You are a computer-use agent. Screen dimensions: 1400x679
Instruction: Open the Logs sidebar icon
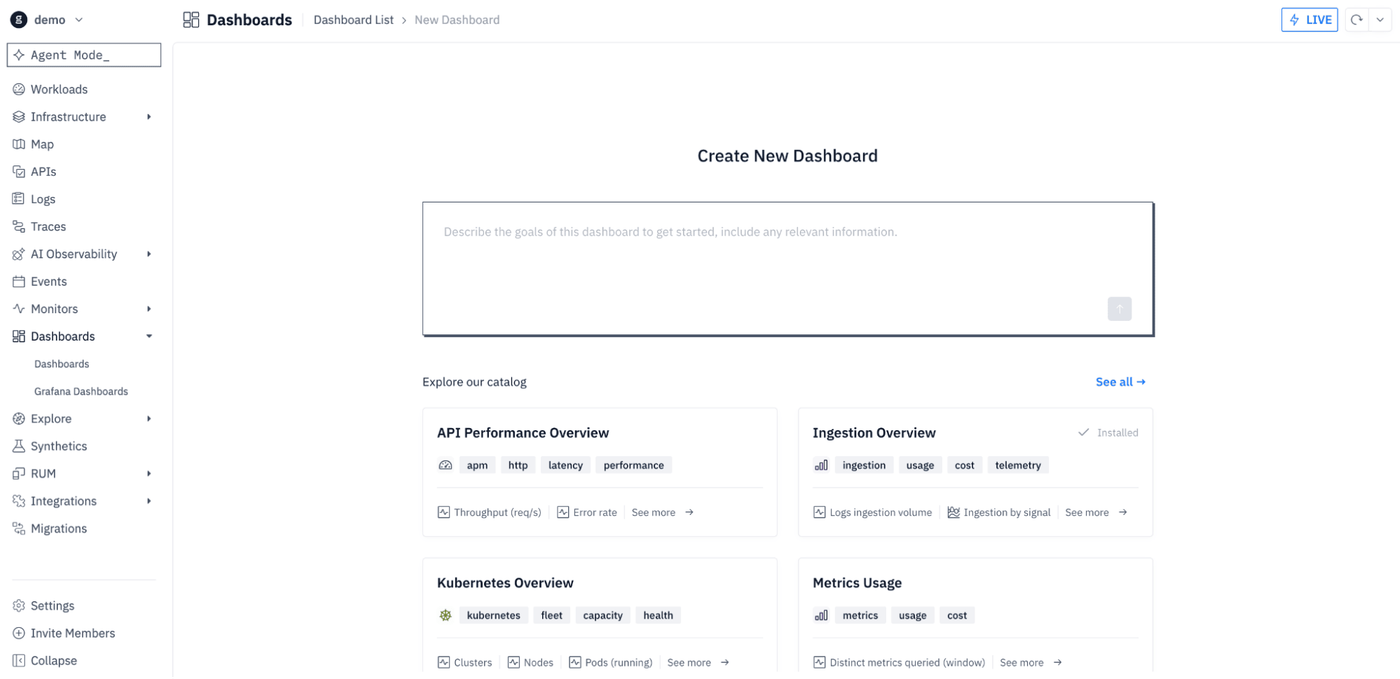pyautogui.click(x=18, y=199)
